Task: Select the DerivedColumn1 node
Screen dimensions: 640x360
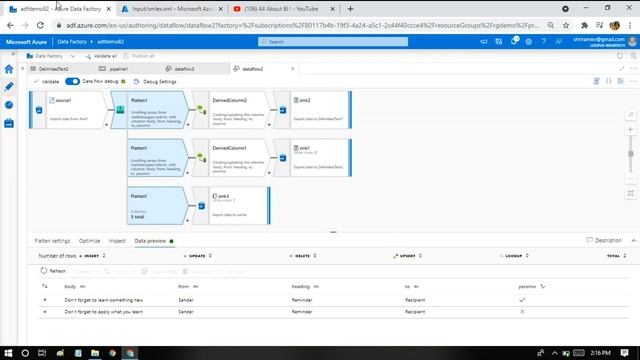Action: [239, 158]
